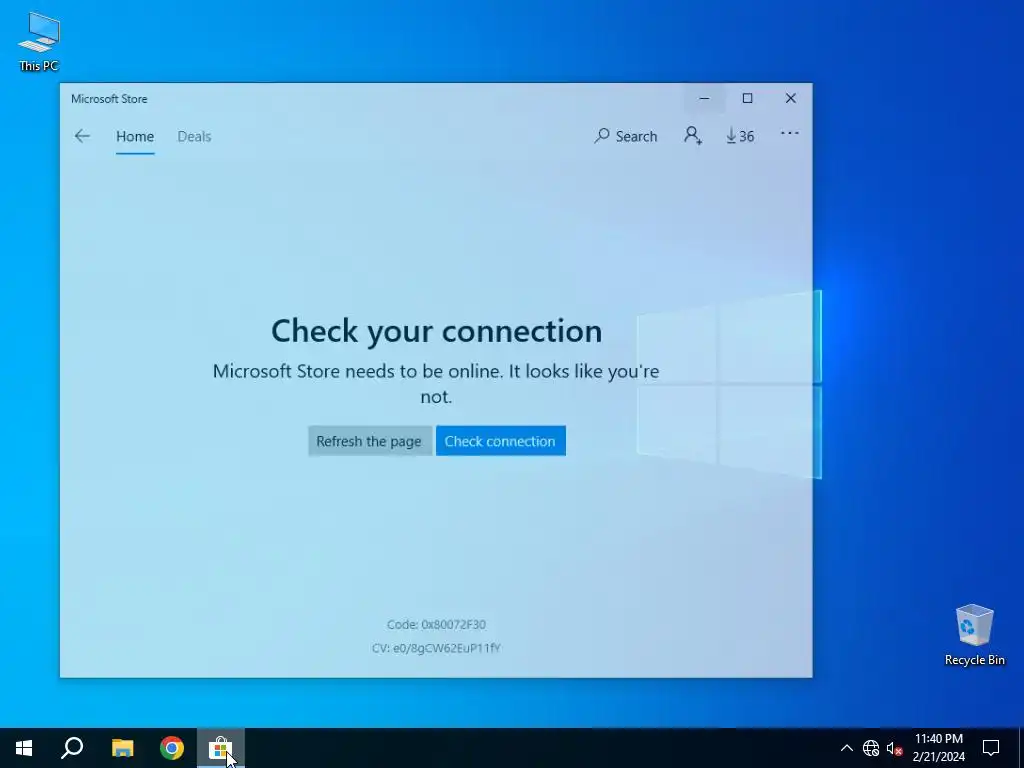The image size is (1024, 768).
Task: Open taskbar search magnifier
Action: (72, 748)
